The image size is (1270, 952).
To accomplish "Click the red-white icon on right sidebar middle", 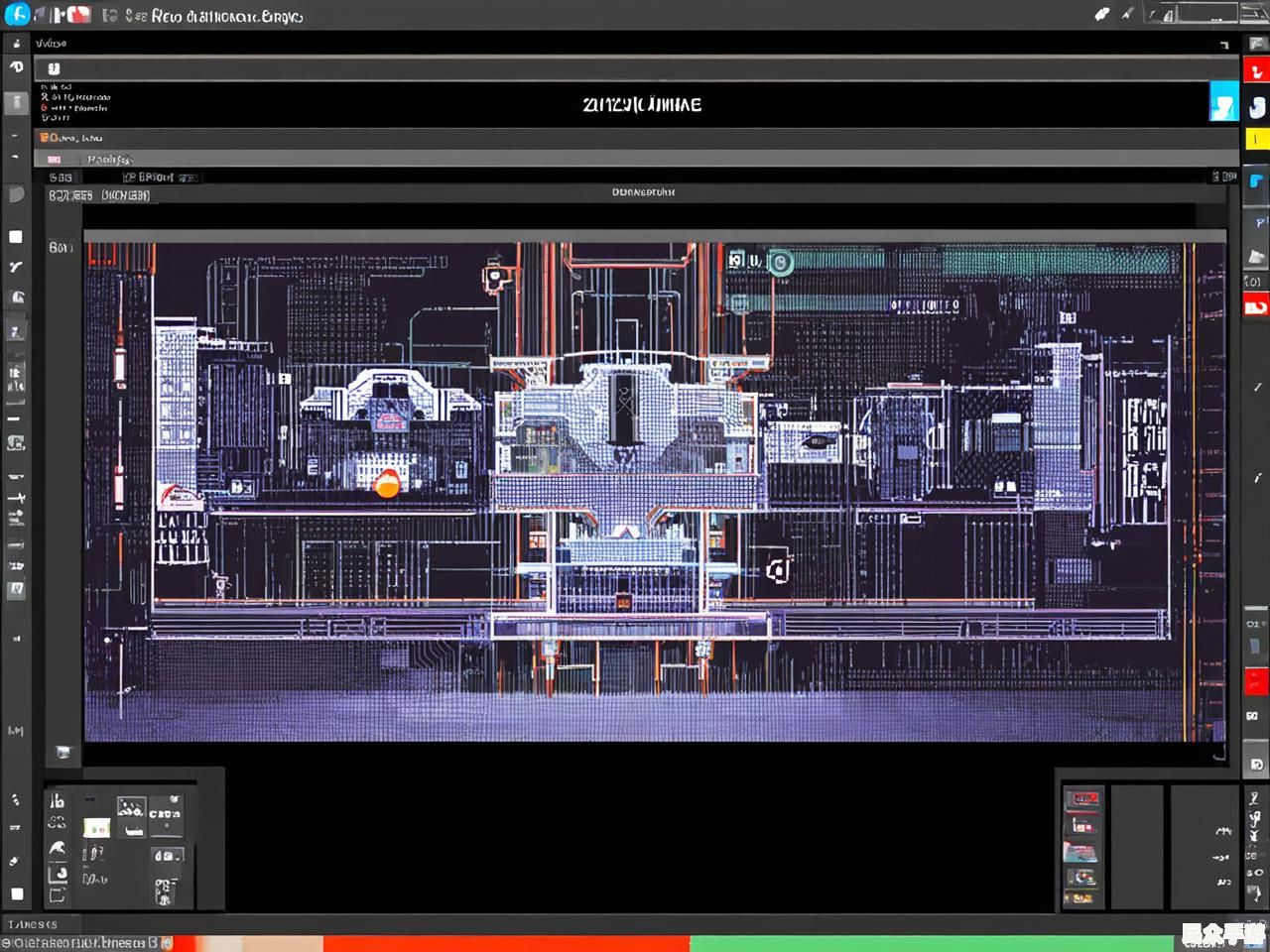I will [1256, 307].
